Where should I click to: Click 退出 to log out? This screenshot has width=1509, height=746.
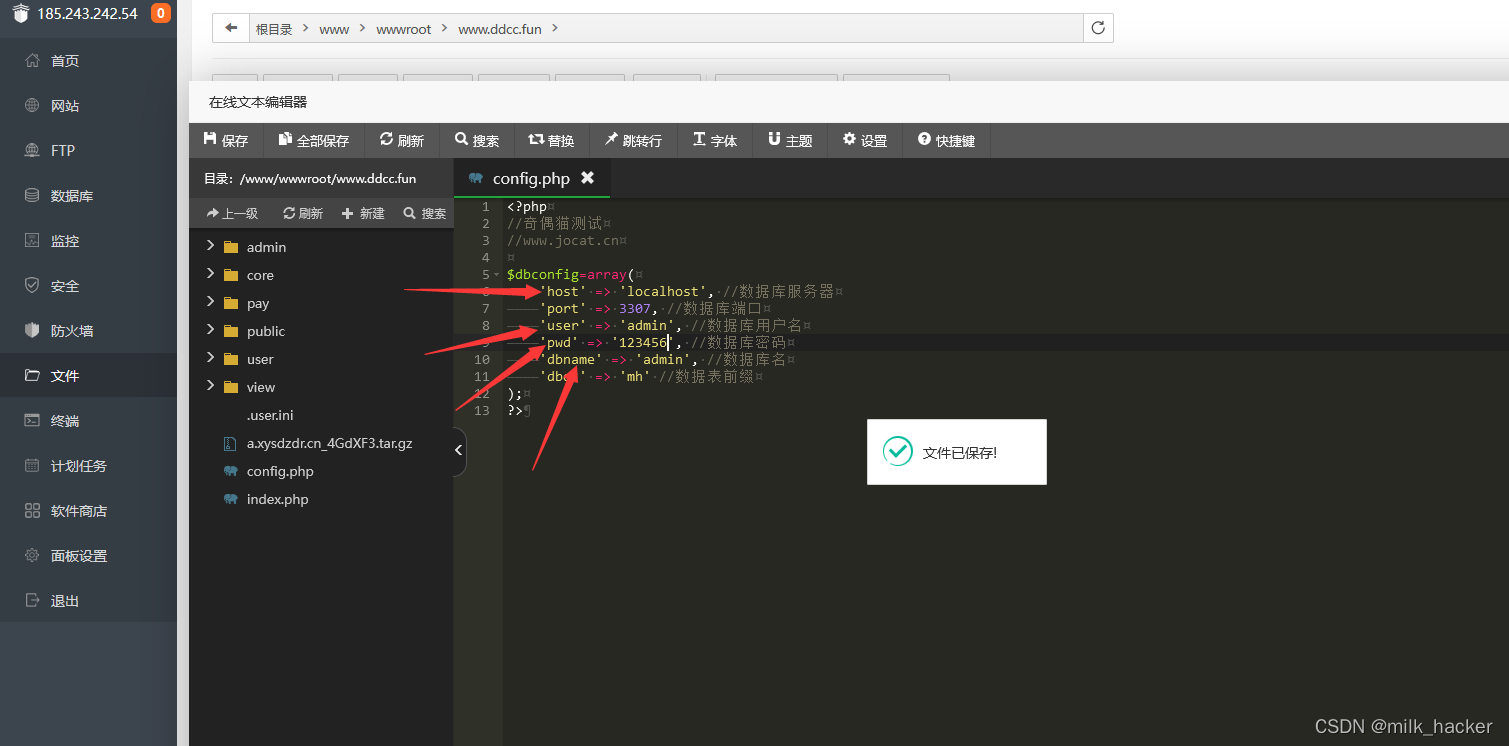pos(65,601)
